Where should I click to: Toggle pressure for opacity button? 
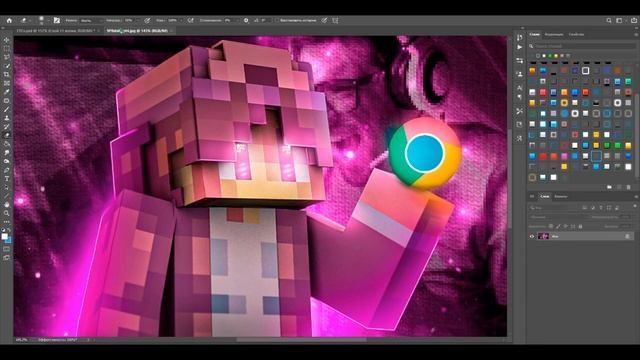pyautogui.click(x=147, y=20)
